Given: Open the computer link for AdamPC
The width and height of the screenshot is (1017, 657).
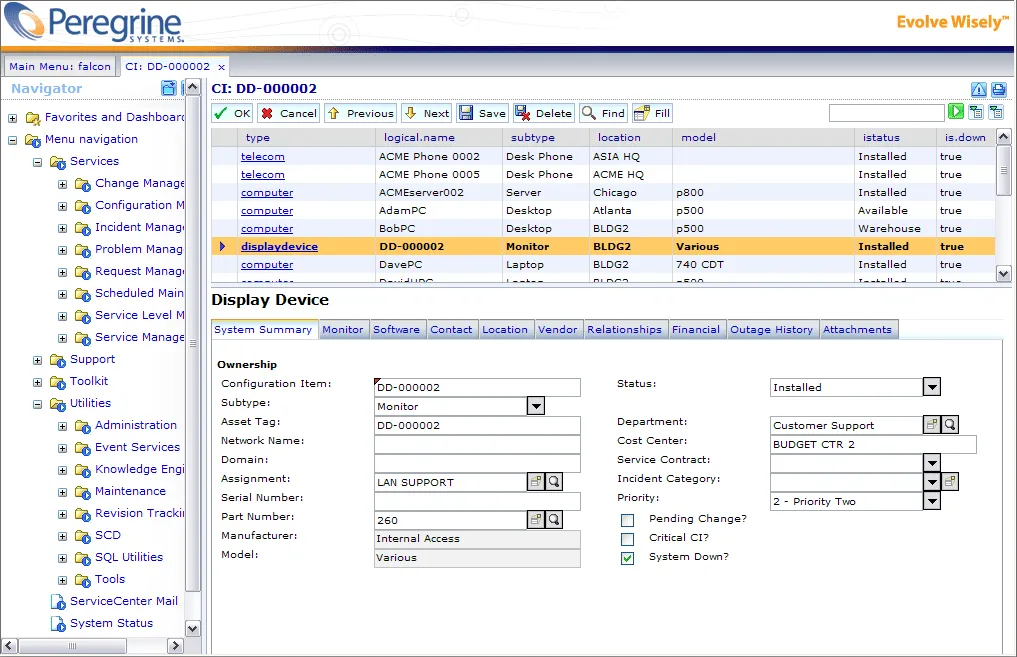Looking at the screenshot, I should pos(267,211).
